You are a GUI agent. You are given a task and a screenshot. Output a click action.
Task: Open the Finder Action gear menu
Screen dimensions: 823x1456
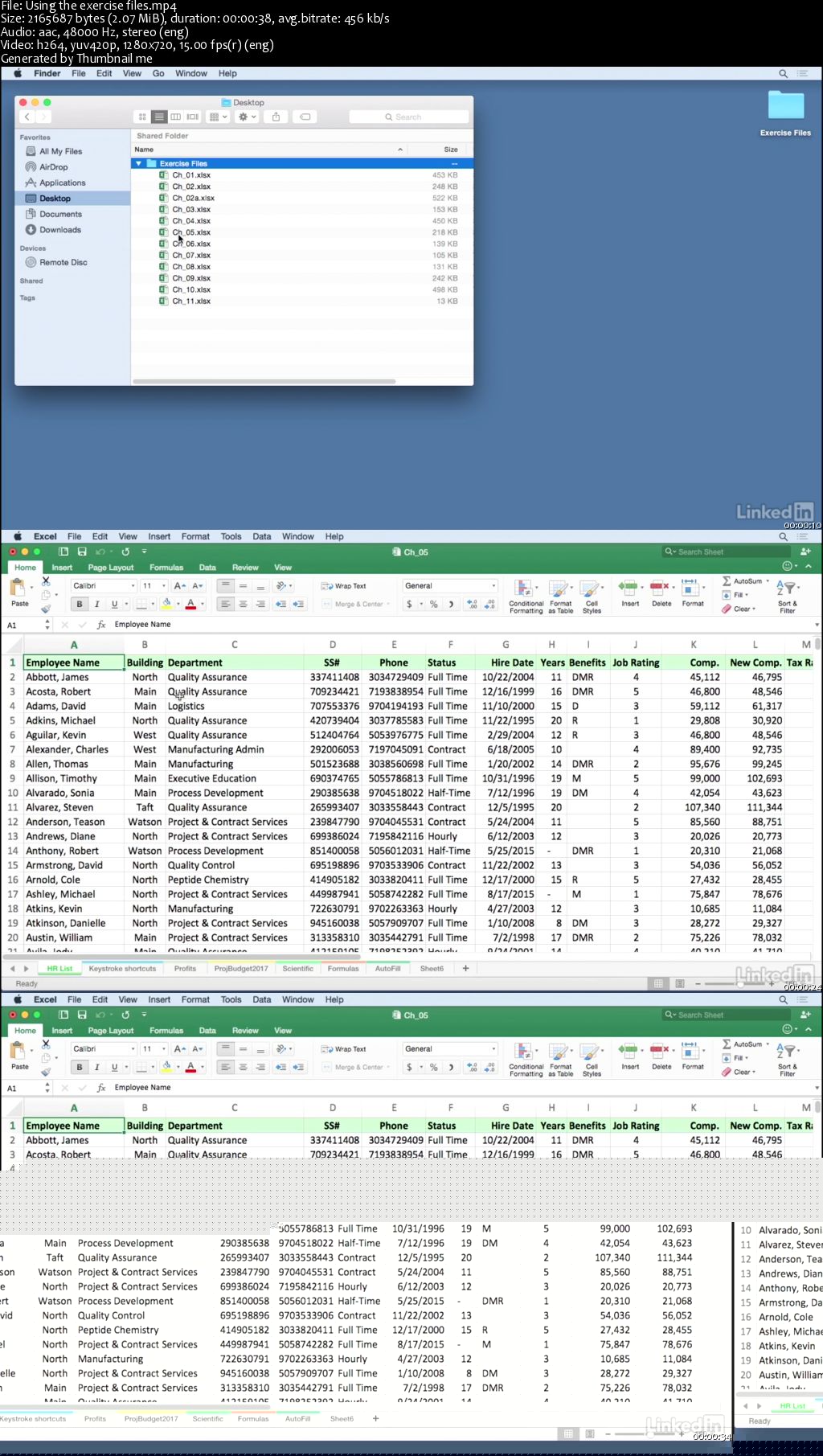247,117
